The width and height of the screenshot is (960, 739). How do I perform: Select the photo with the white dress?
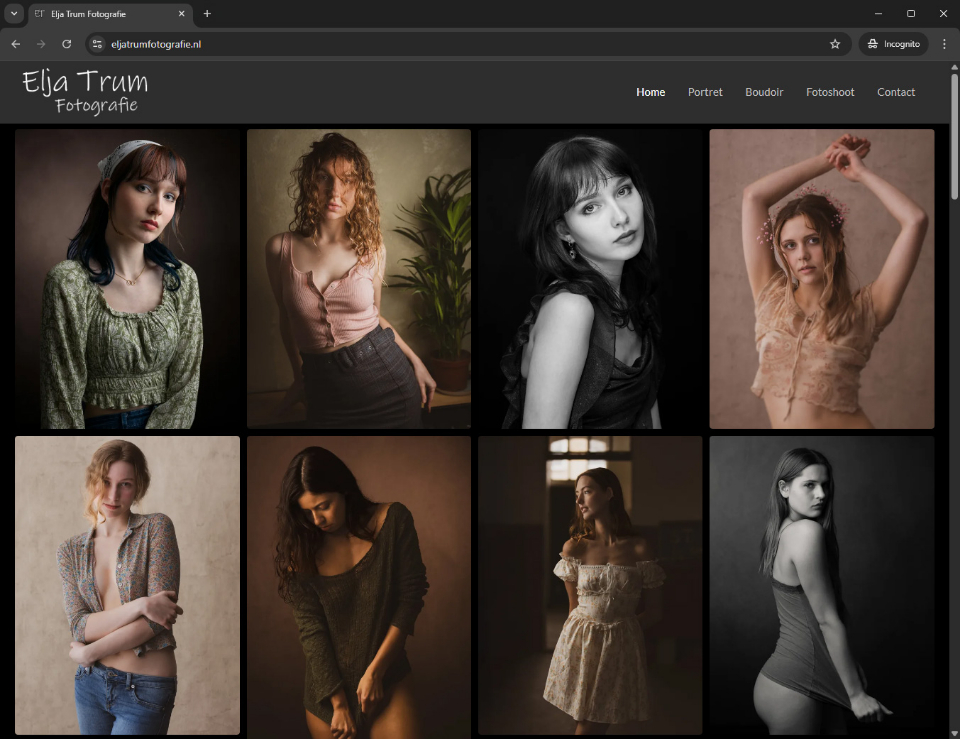590,585
